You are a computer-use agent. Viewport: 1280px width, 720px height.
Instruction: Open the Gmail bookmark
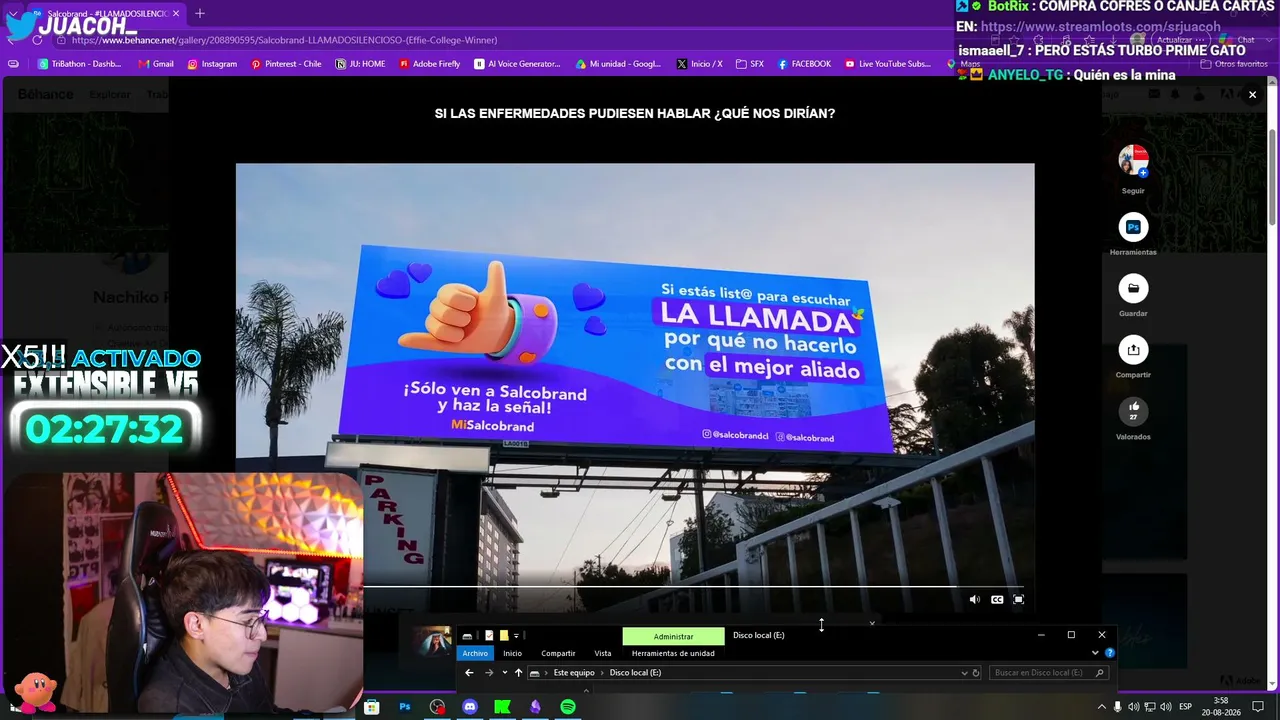156,64
